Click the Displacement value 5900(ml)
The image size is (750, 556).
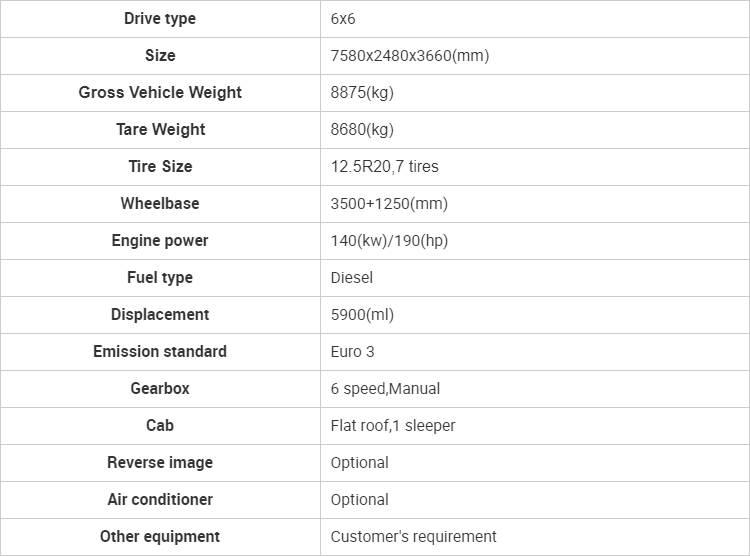(x=362, y=314)
